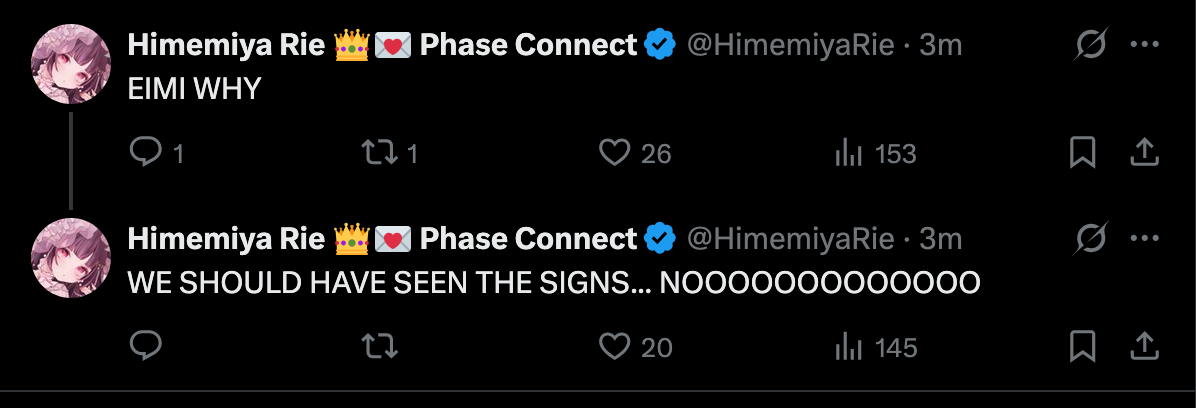
Task: Open first tweet's profile avatar
Action: click(71, 63)
